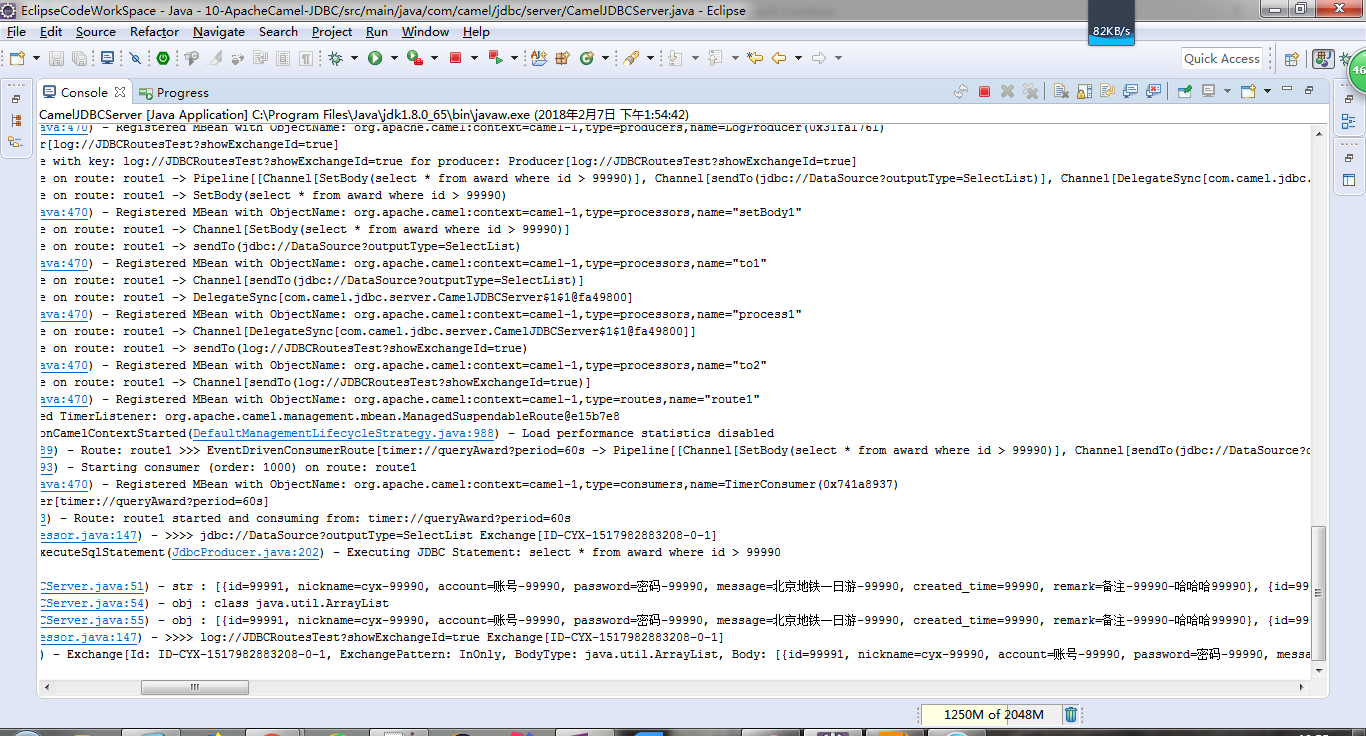
Task: Toggle Scroll Lock in Console
Action: (x=1083, y=91)
